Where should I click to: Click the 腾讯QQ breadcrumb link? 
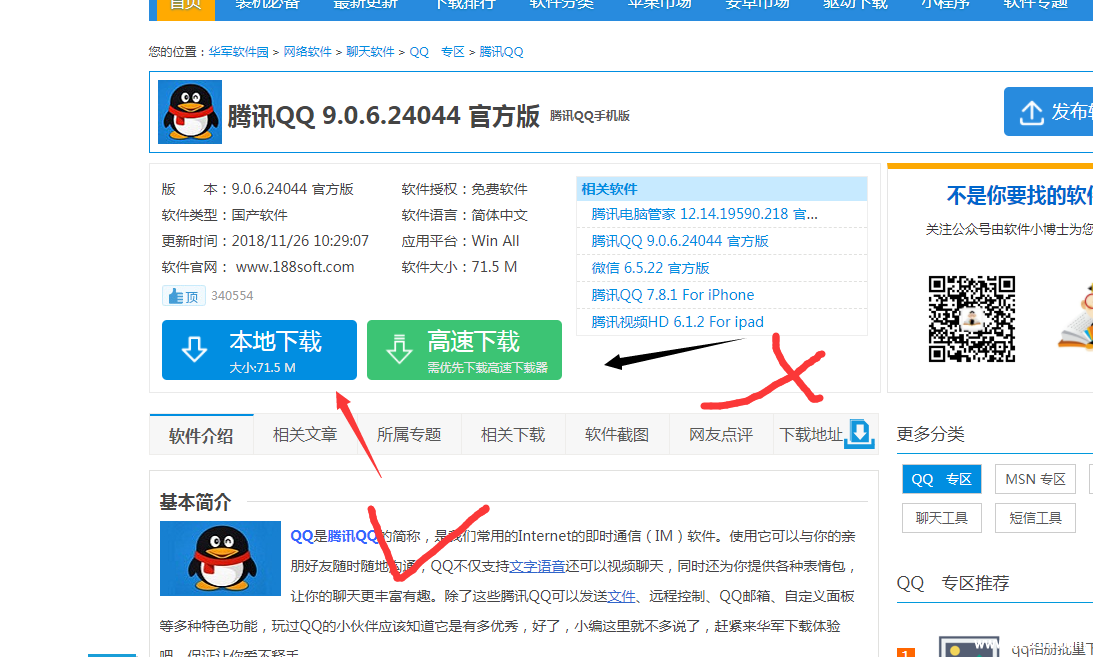pos(501,52)
